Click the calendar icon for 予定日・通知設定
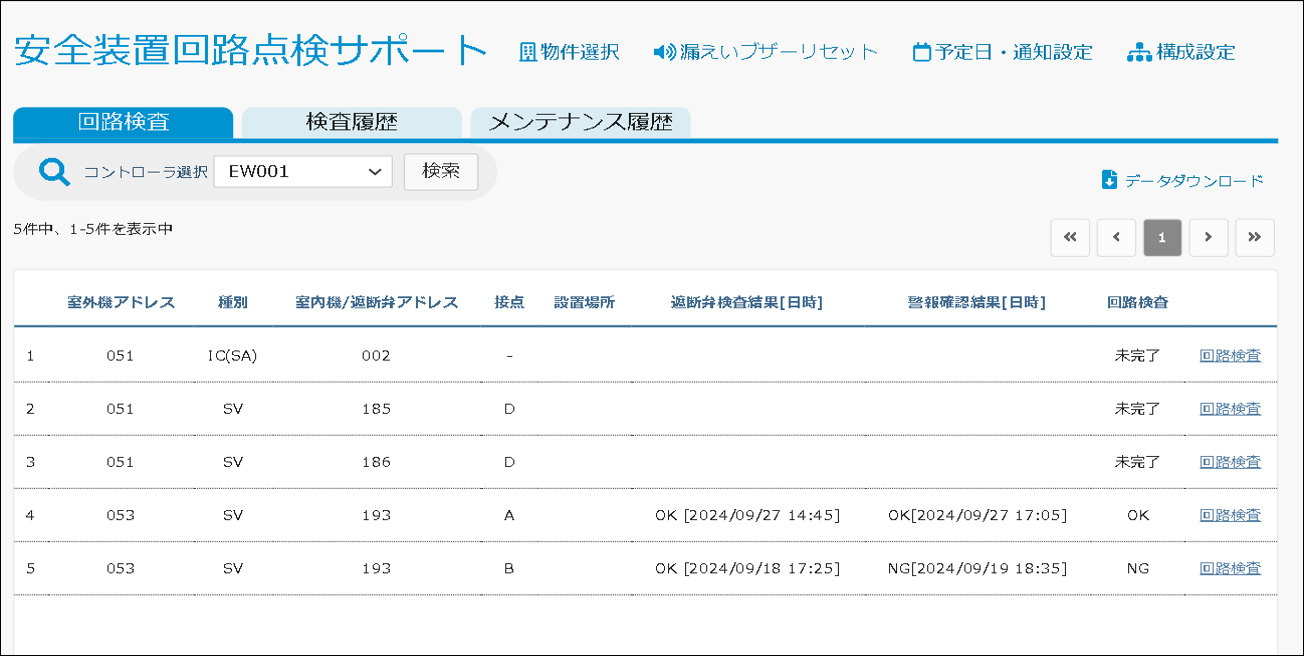 point(921,53)
